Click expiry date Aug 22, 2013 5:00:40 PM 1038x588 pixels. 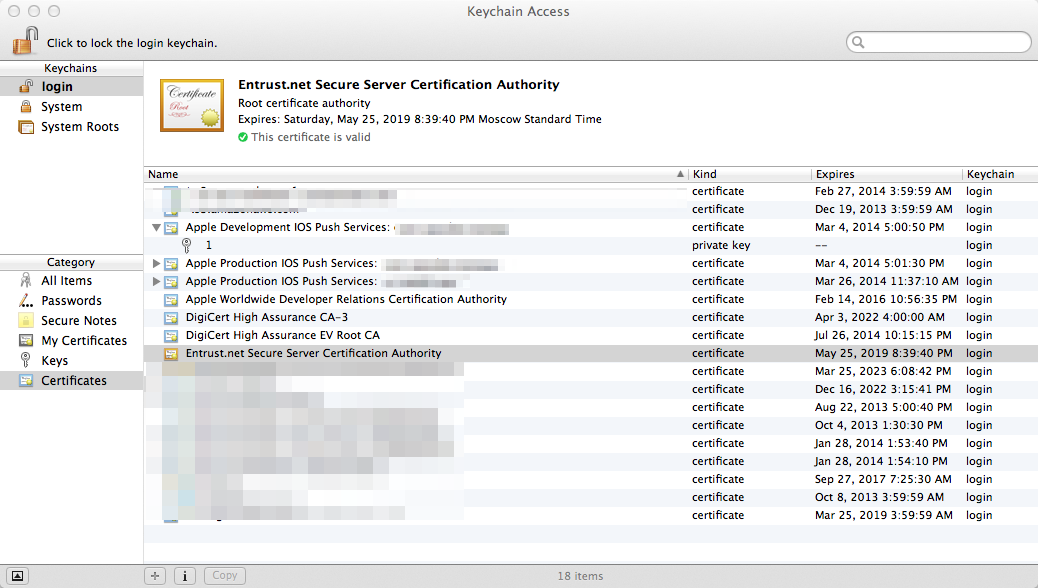click(884, 407)
